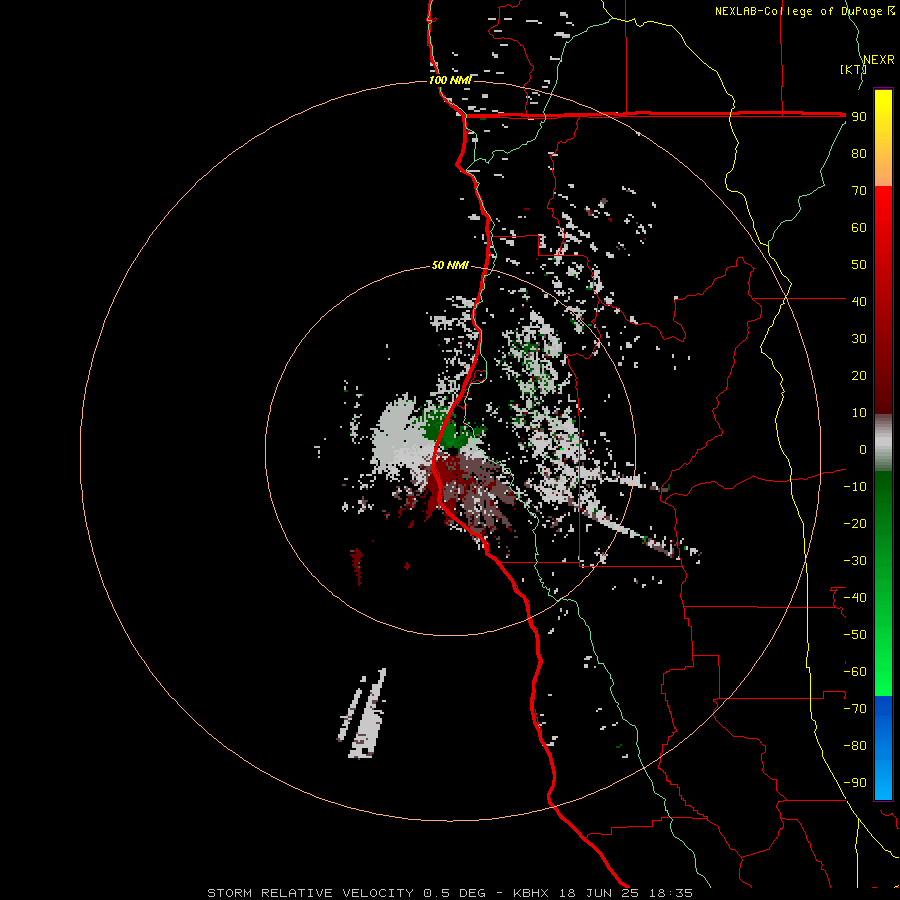Click the "-10" scale value
Image resolution: width=900 pixels, height=900 pixels.
coord(855,487)
